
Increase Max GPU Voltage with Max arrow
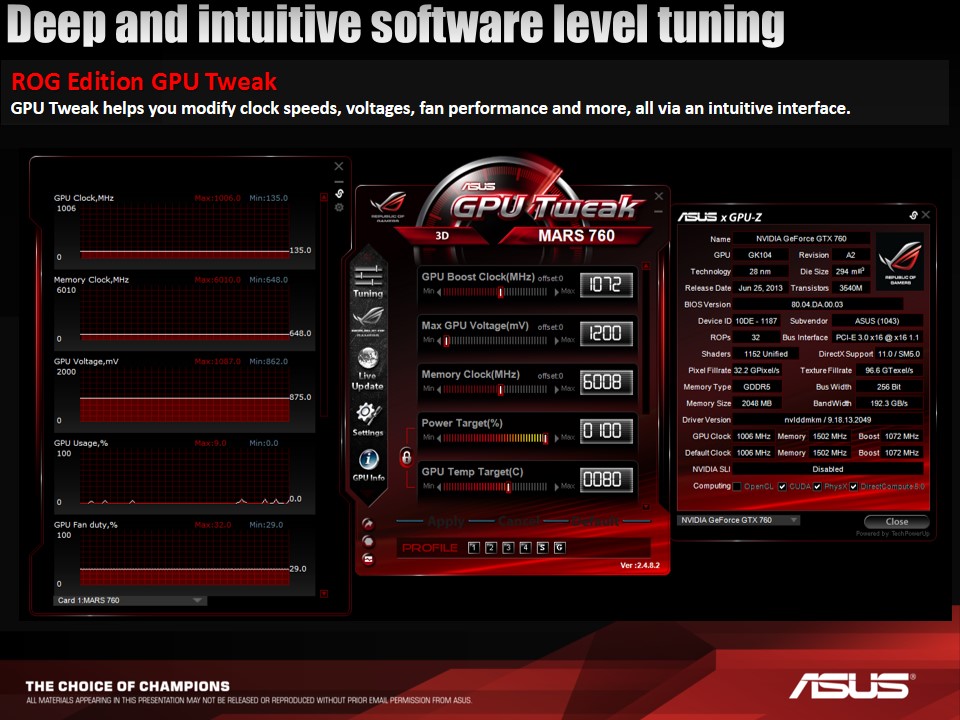pos(557,341)
